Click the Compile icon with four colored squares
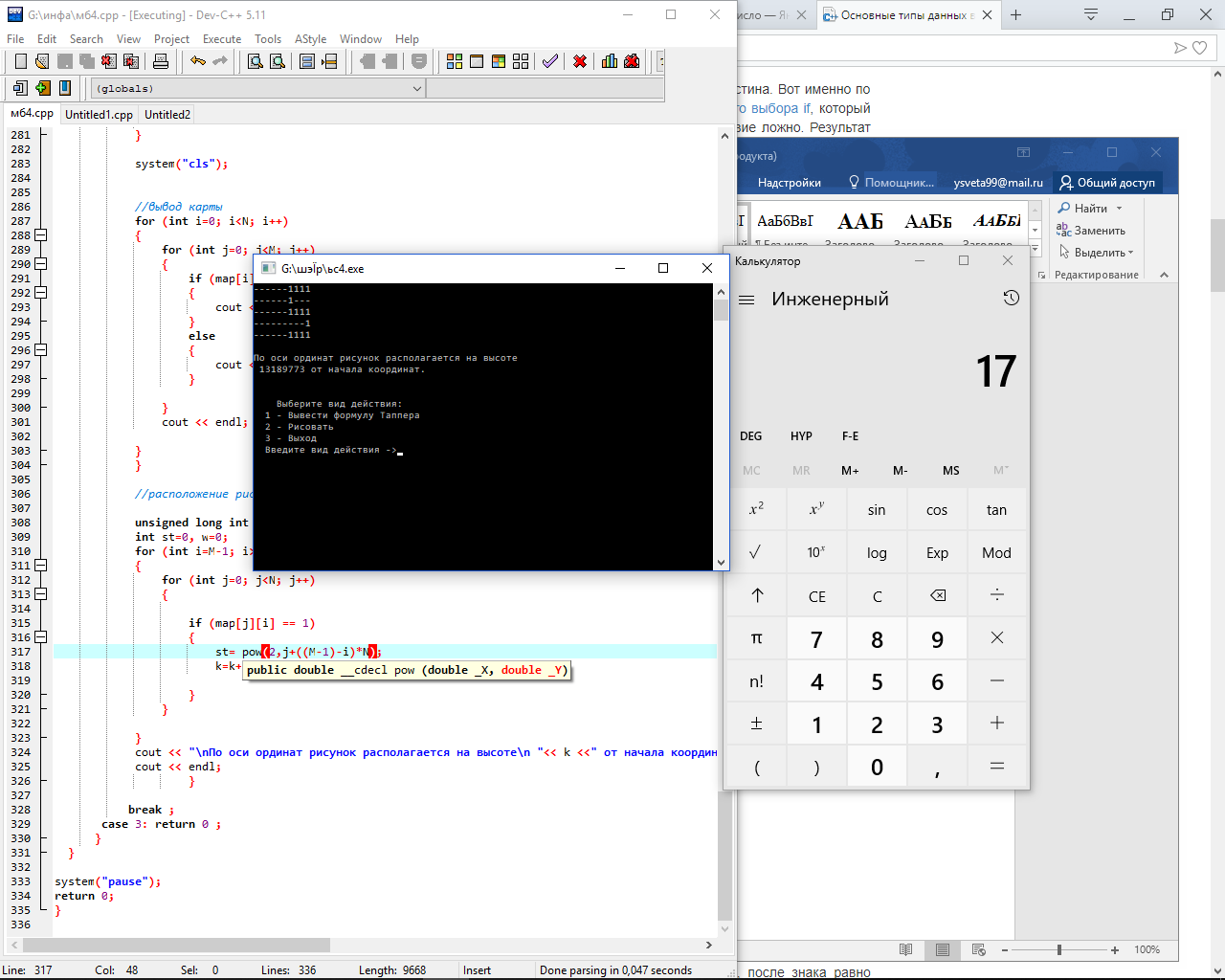Image resolution: width=1225 pixels, height=980 pixels. click(455, 61)
